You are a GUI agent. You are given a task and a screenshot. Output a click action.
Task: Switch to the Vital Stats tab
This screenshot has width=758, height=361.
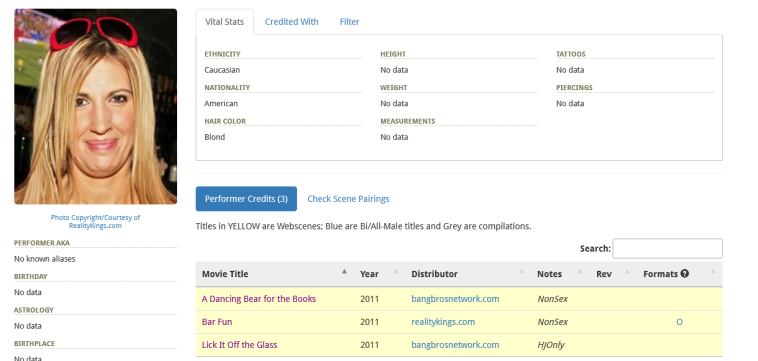point(224,22)
